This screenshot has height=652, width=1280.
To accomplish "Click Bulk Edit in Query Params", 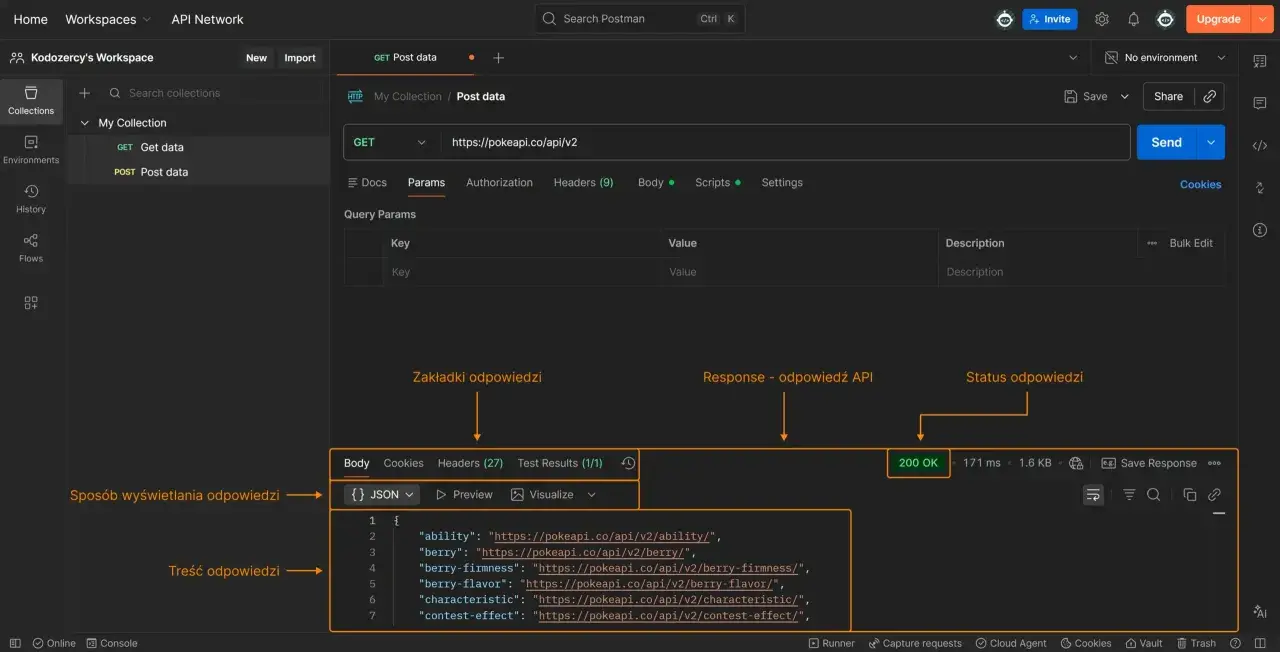I will point(1191,243).
